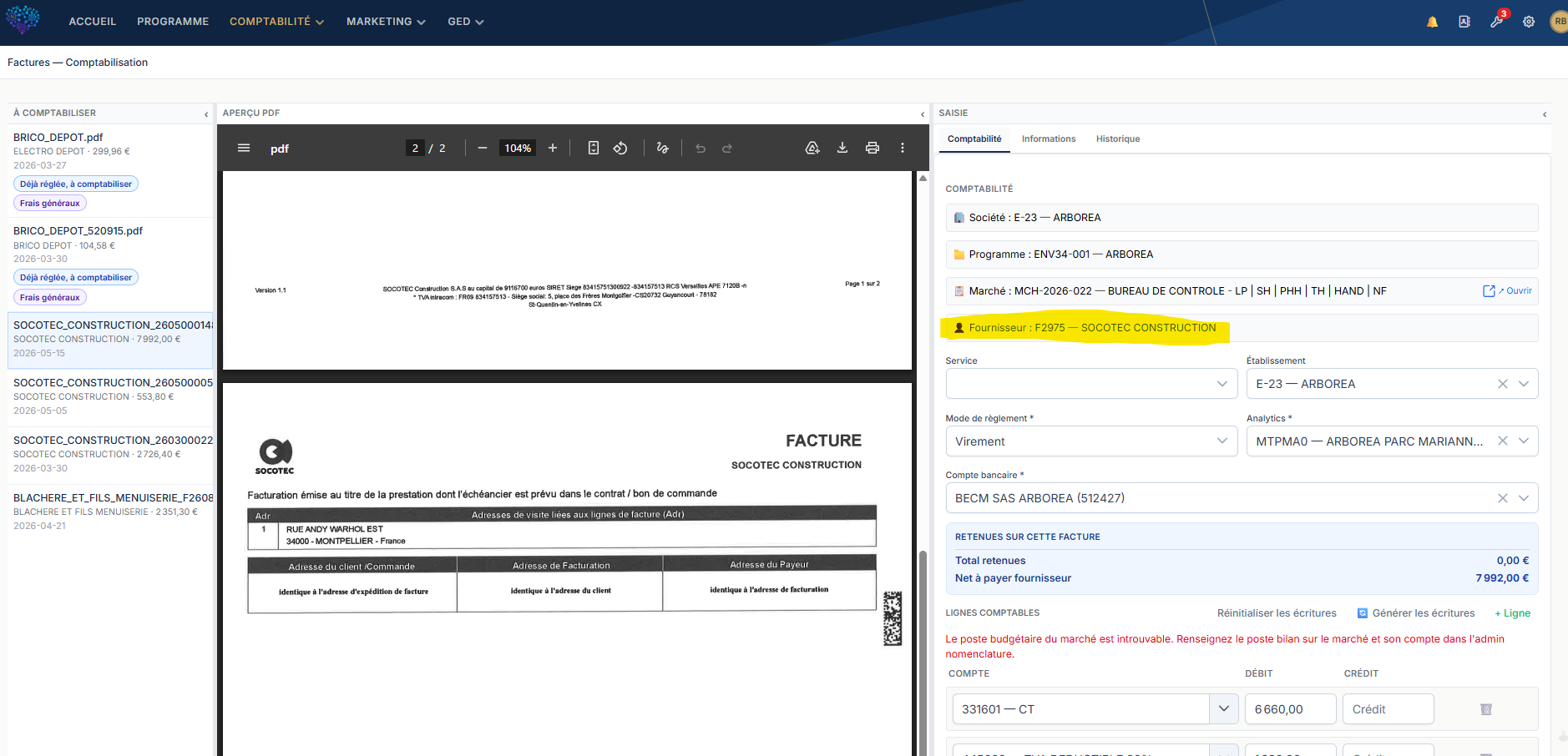
Task: Collapse the APERÇU PDF panel
Action: (x=923, y=114)
